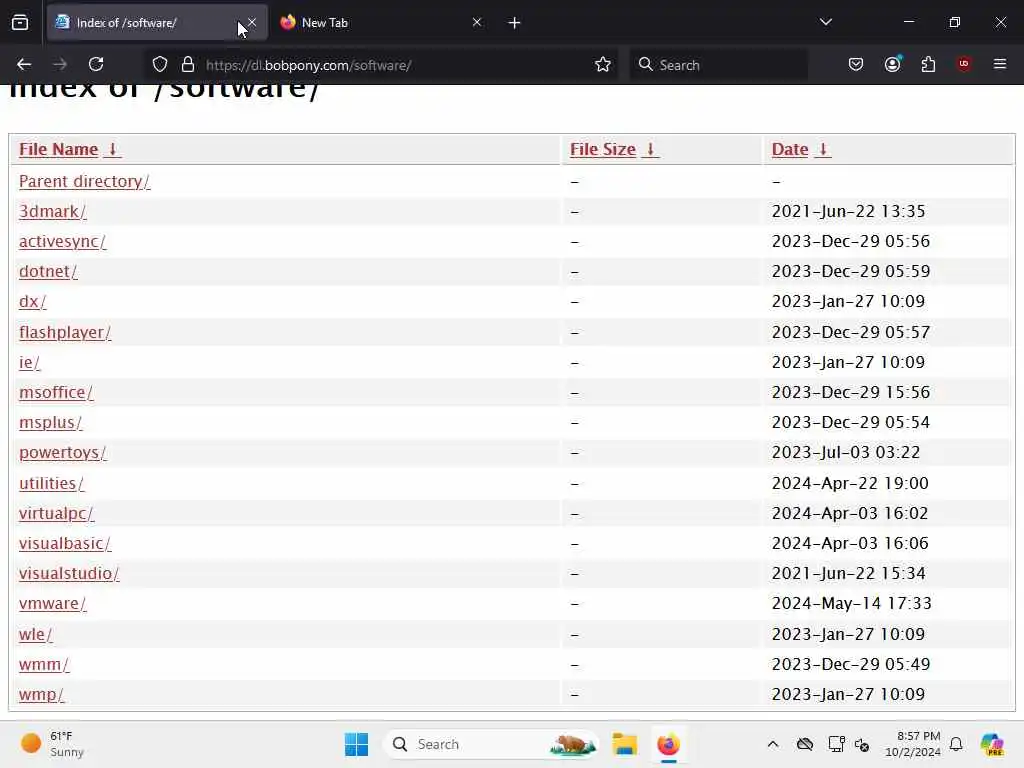Screen dimensions: 1024x768
Task: List all tabs dropdown arrow
Action: click(x=825, y=22)
